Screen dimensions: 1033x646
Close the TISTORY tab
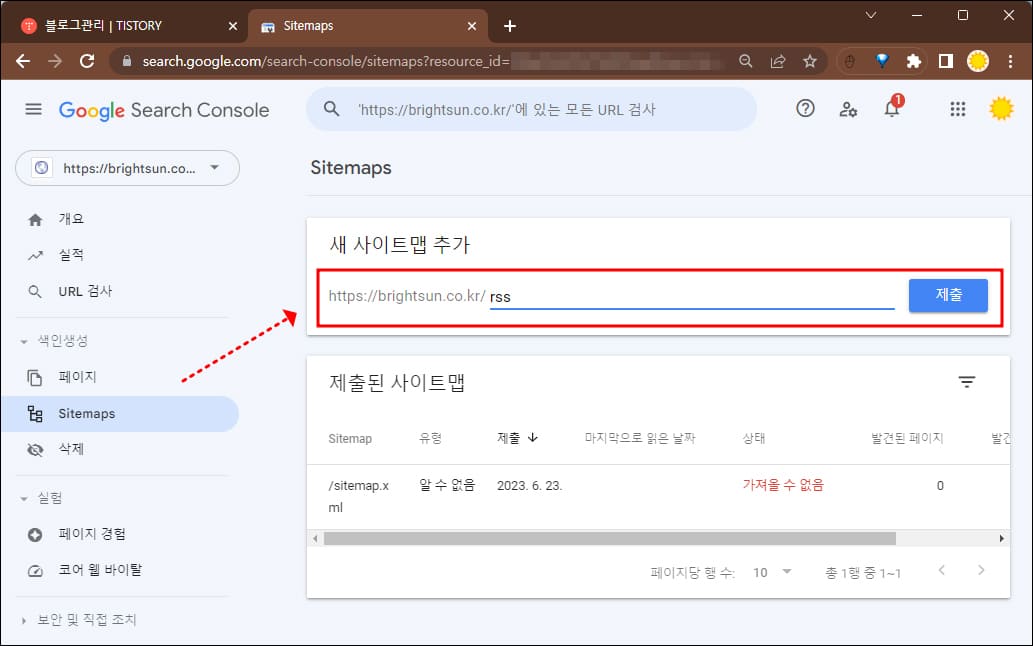[x=233, y=26]
